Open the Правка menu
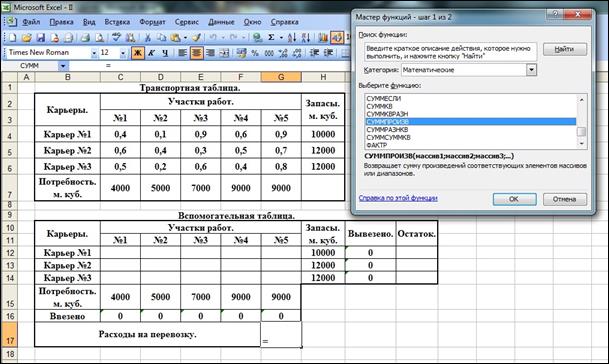The height and width of the screenshot is (364, 609). point(61,22)
